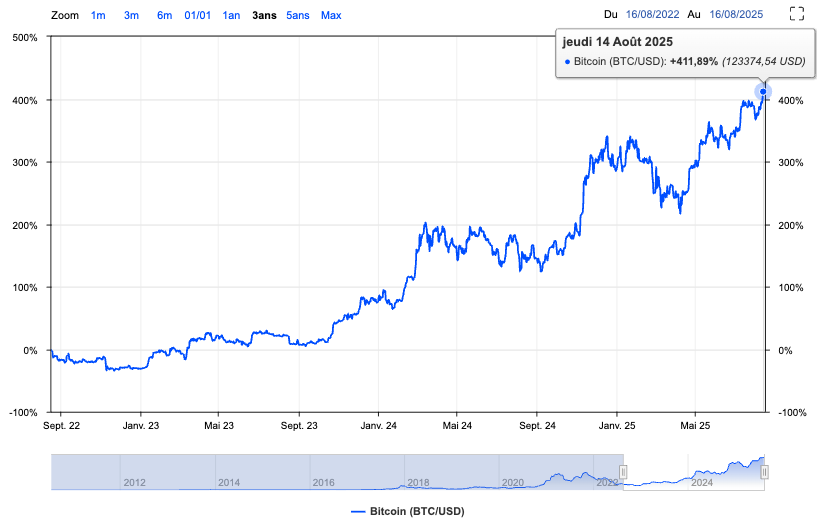Zoom the chart to 1an
This screenshot has height=526, width=825.
click(x=231, y=15)
